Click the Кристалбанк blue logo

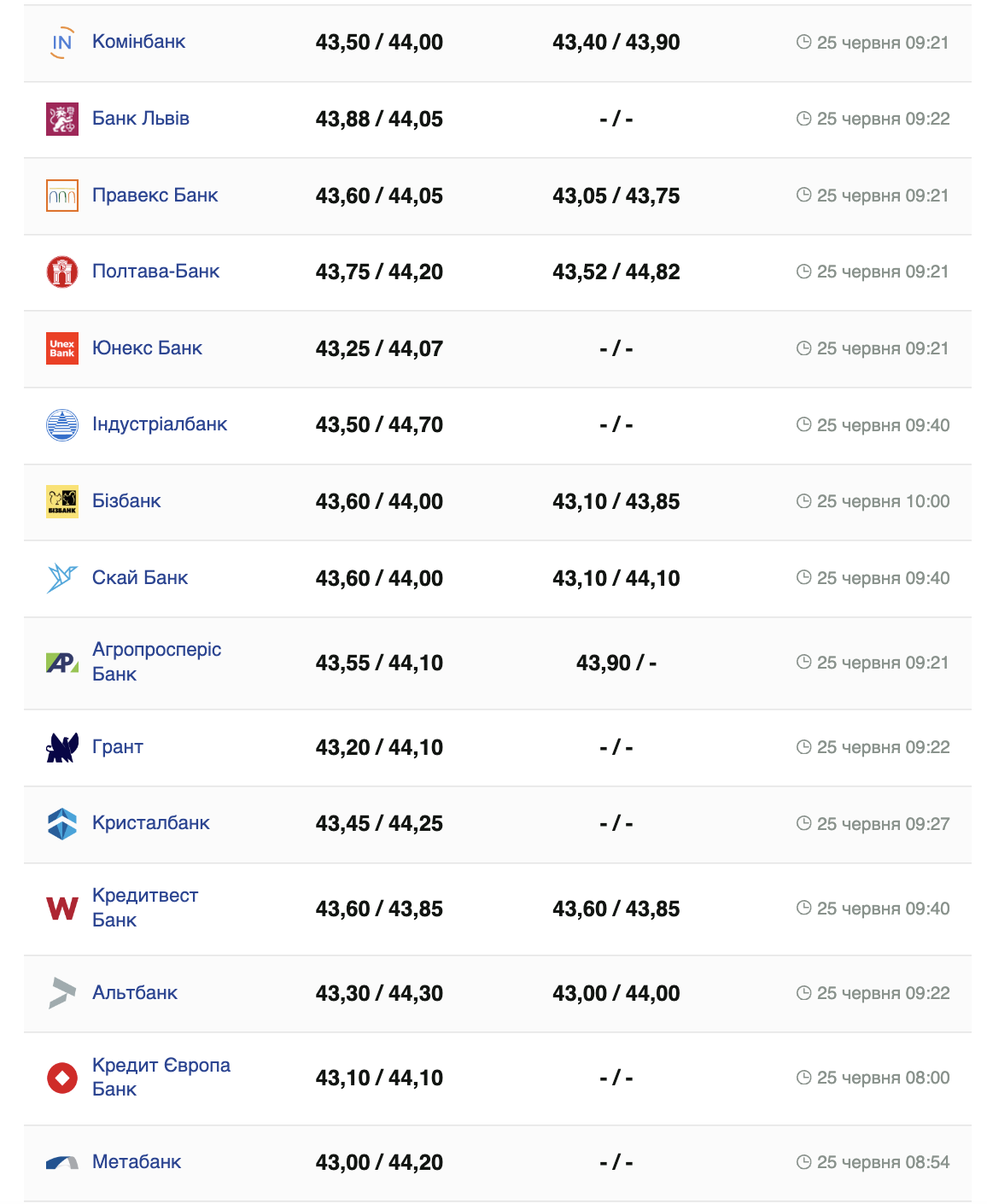pyautogui.click(x=61, y=823)
